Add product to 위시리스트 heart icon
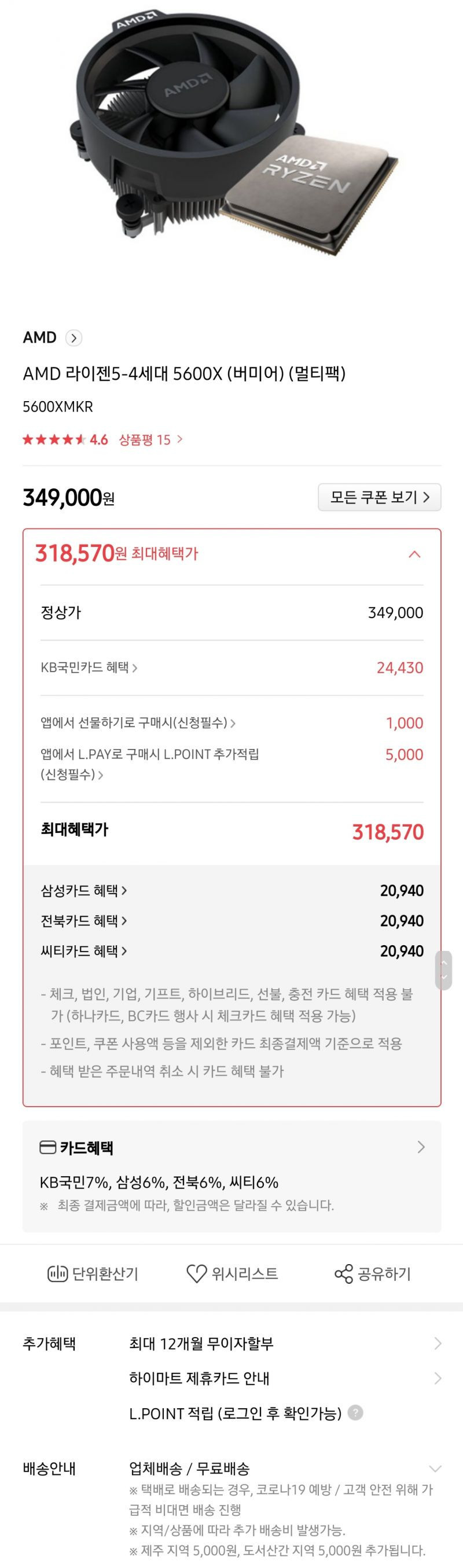Viewport: 463px width, 1568px height. [196, 1273]
